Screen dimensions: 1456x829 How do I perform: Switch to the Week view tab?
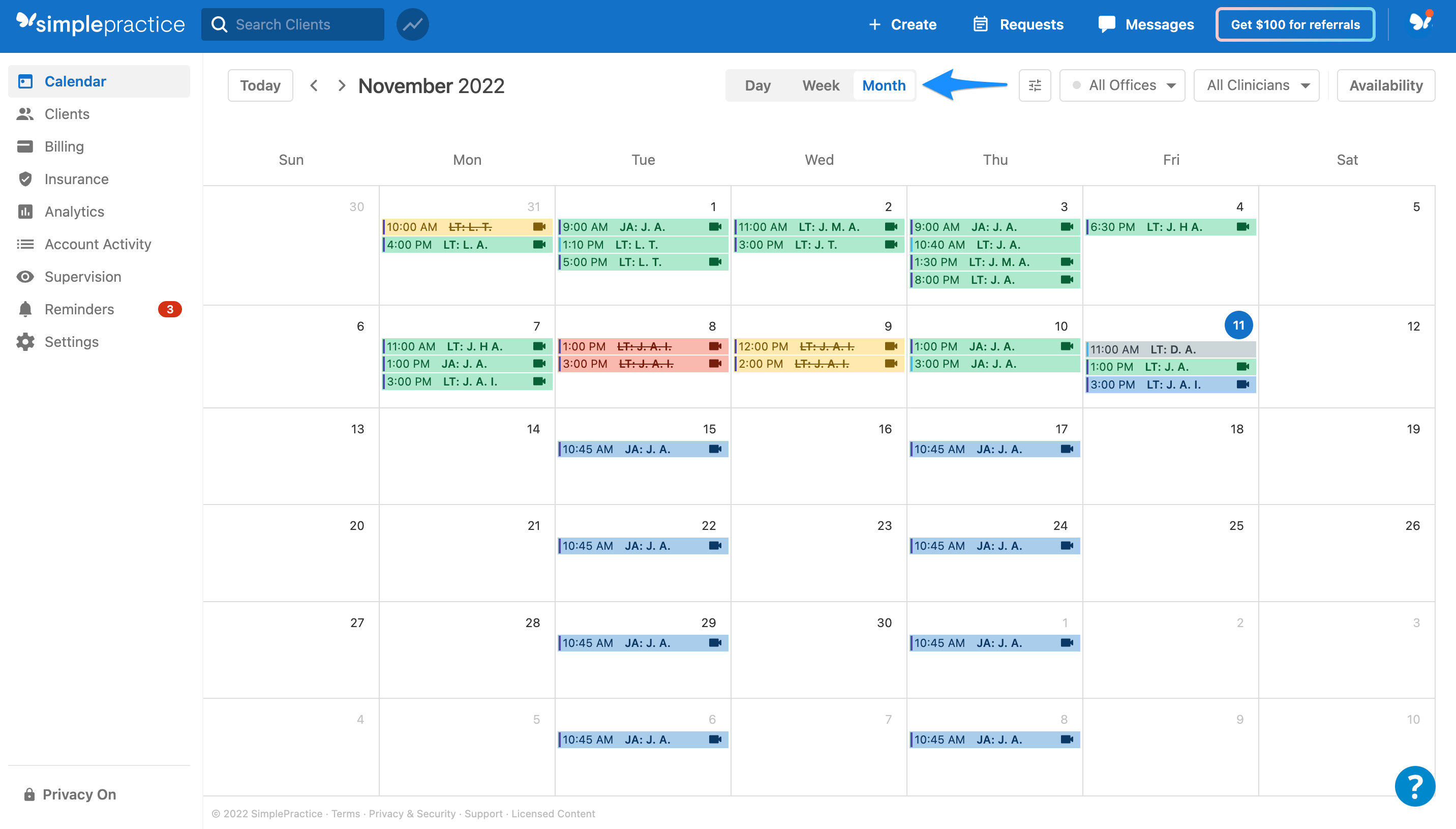point(821,85)
